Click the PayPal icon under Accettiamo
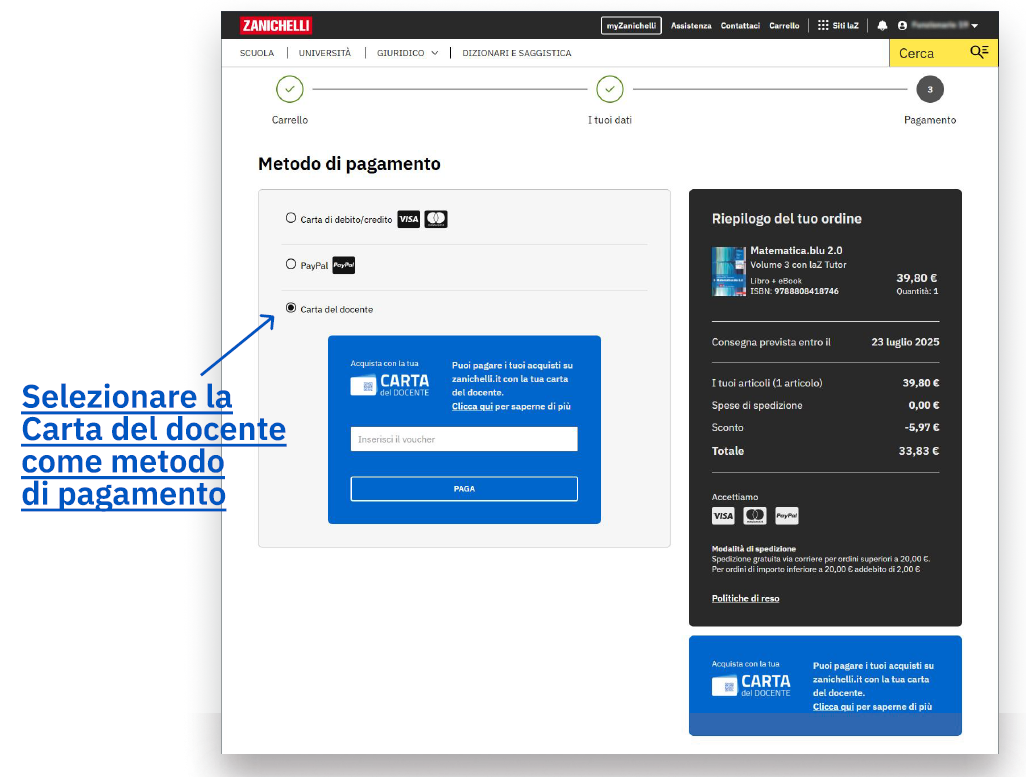This screenshot has width=1026, height=777. [787, 516]
